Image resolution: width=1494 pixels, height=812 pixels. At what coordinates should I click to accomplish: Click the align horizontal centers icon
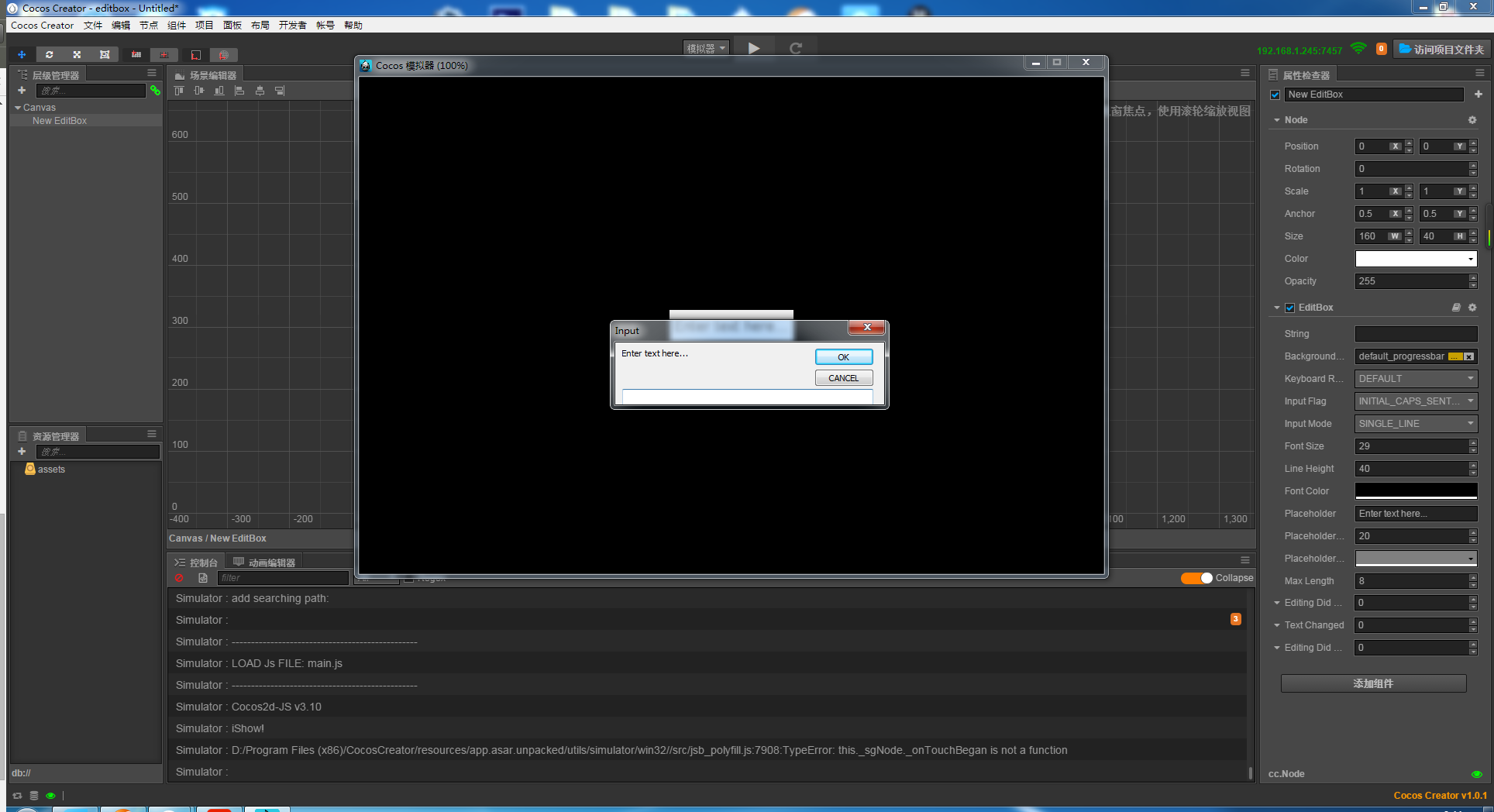(260, 91)
